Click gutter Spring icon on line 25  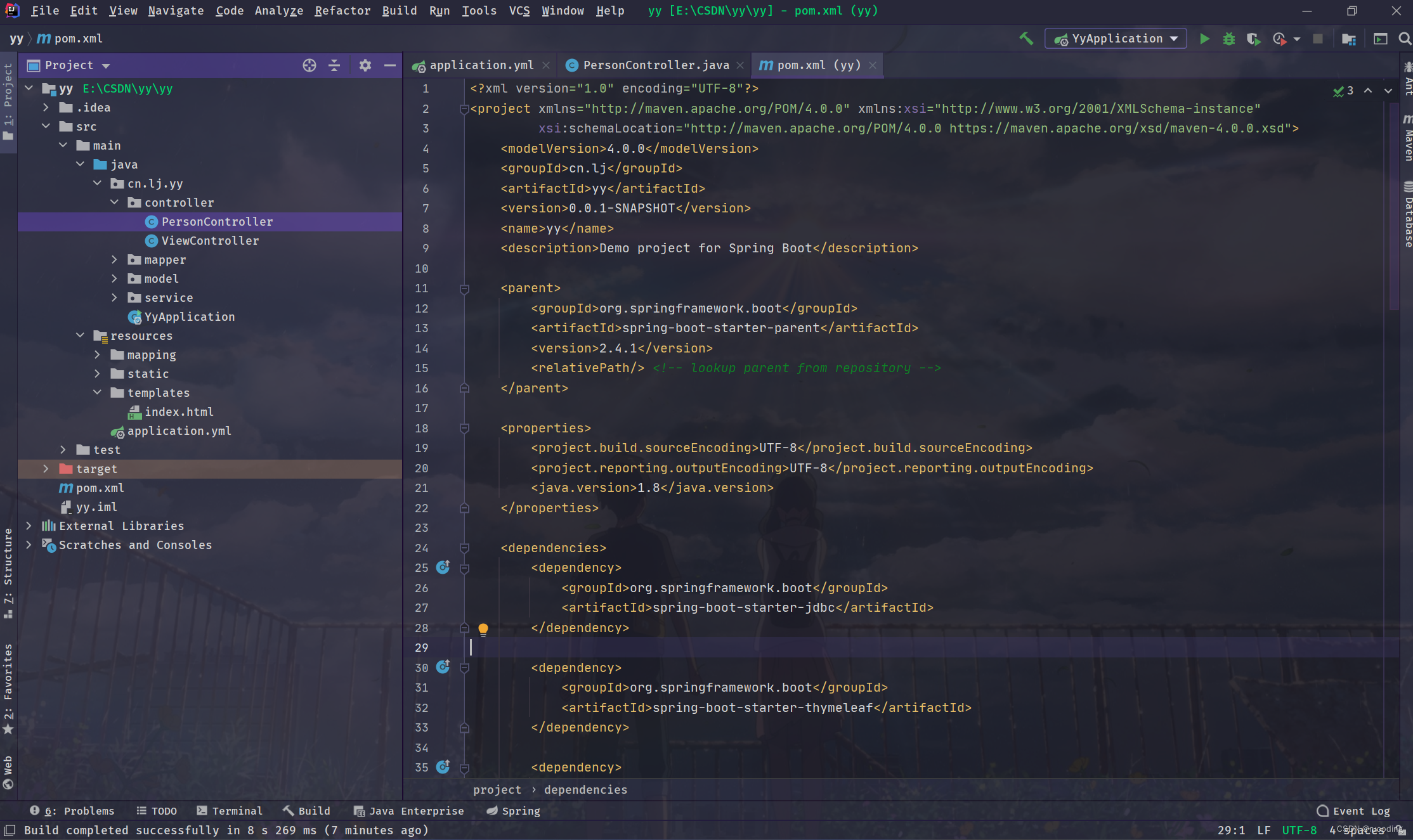[x=443, y=567]
